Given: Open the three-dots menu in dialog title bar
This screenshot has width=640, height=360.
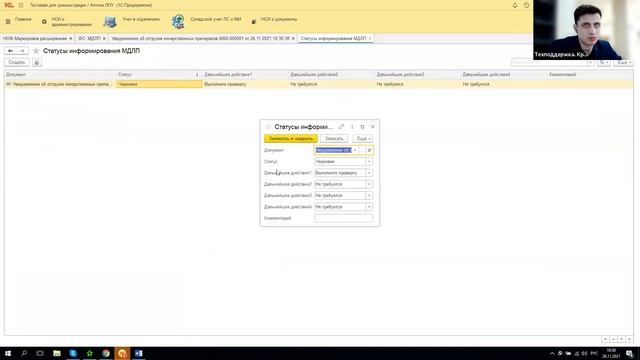Looking at the screenshot, I should coord(352,127).
